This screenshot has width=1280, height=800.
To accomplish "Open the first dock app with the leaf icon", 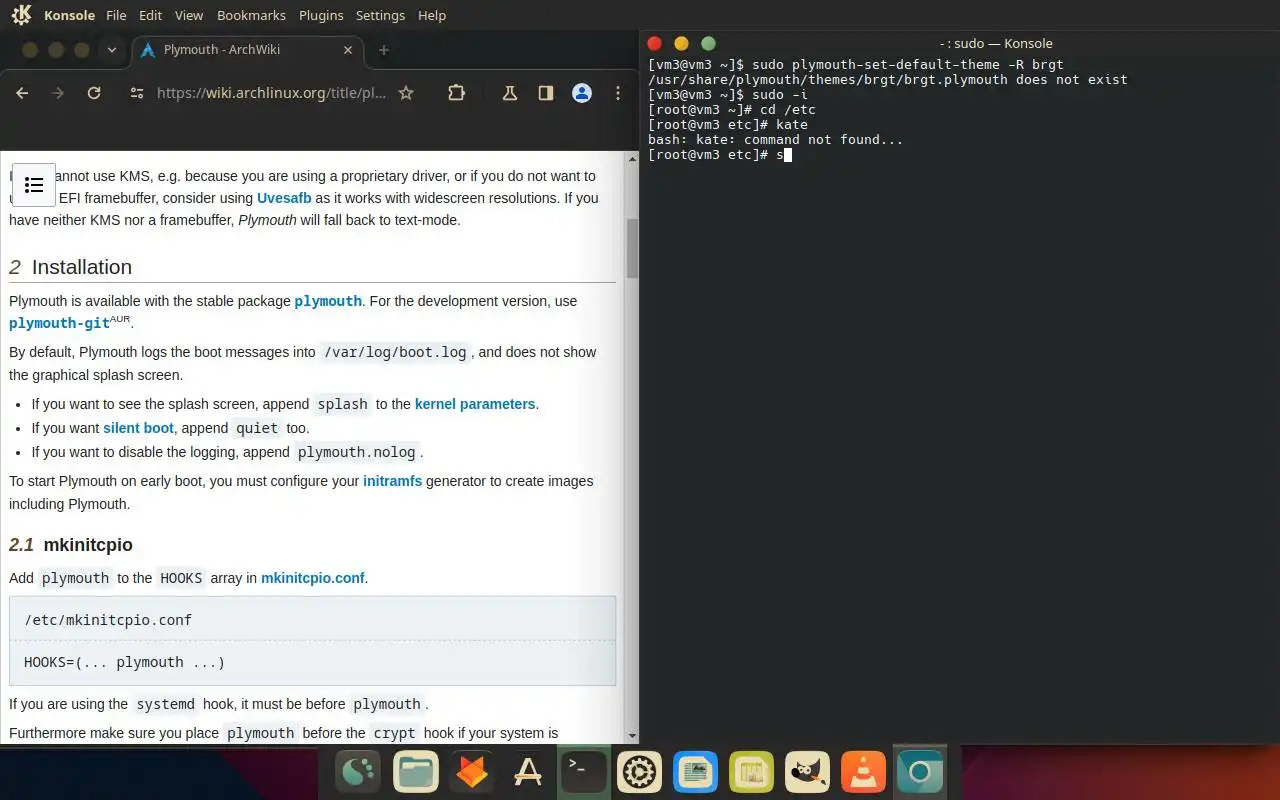I will pyautogui.click(x=359, y=772).
